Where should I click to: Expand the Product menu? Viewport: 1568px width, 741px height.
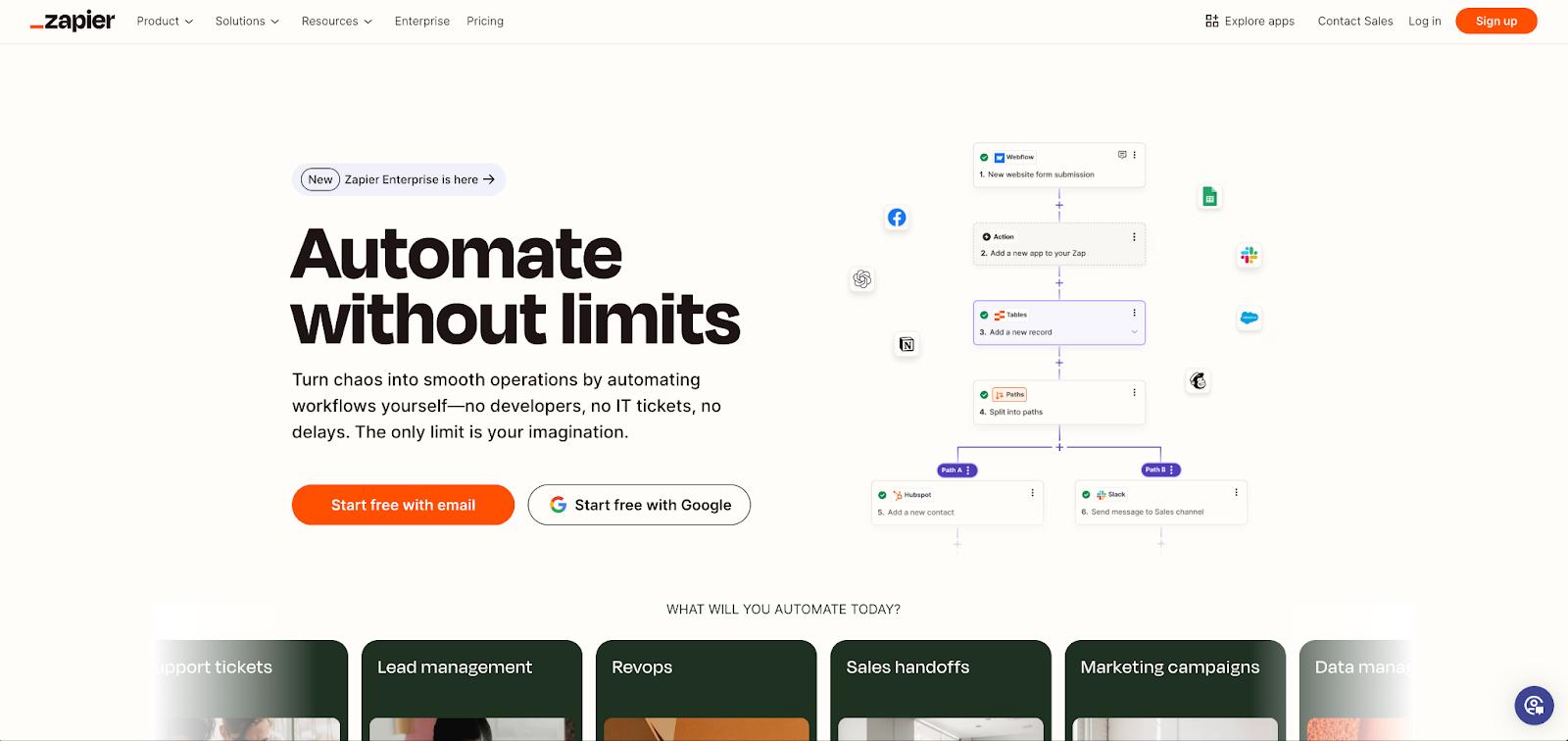(x=165, y=21)
